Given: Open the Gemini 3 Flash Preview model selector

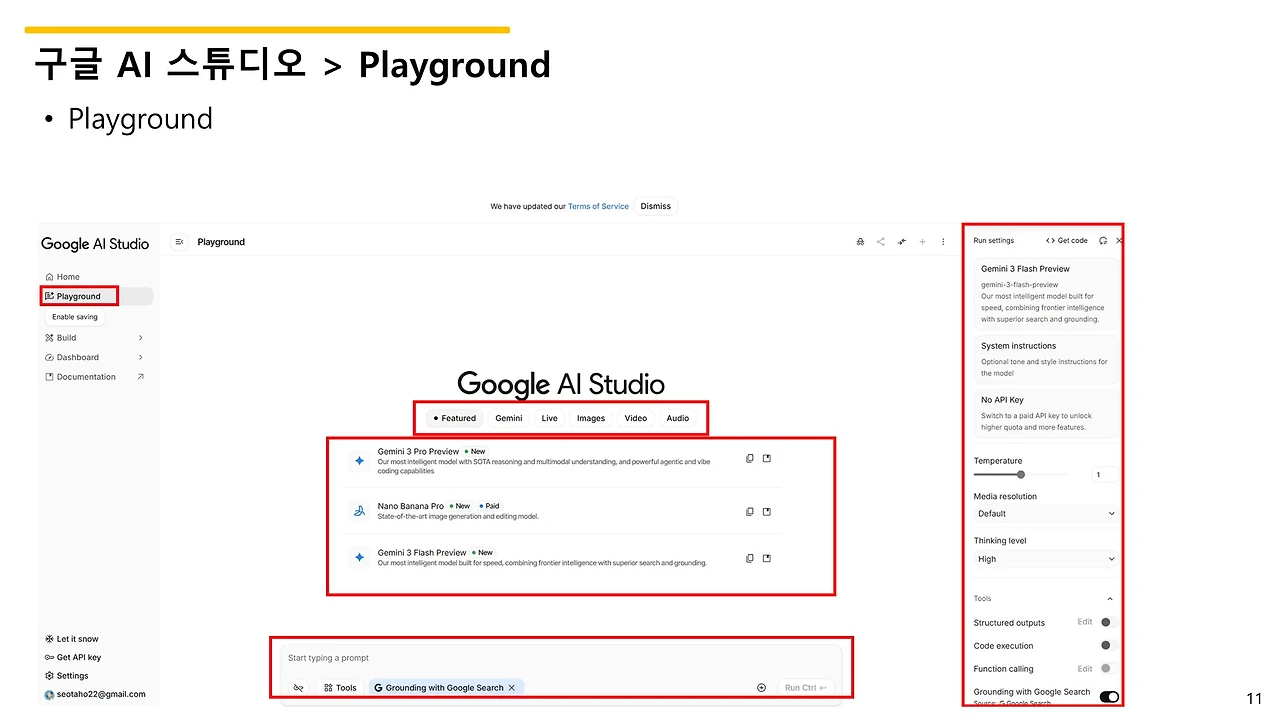Looking at the screenshot, I should [x=1046, y=294].
